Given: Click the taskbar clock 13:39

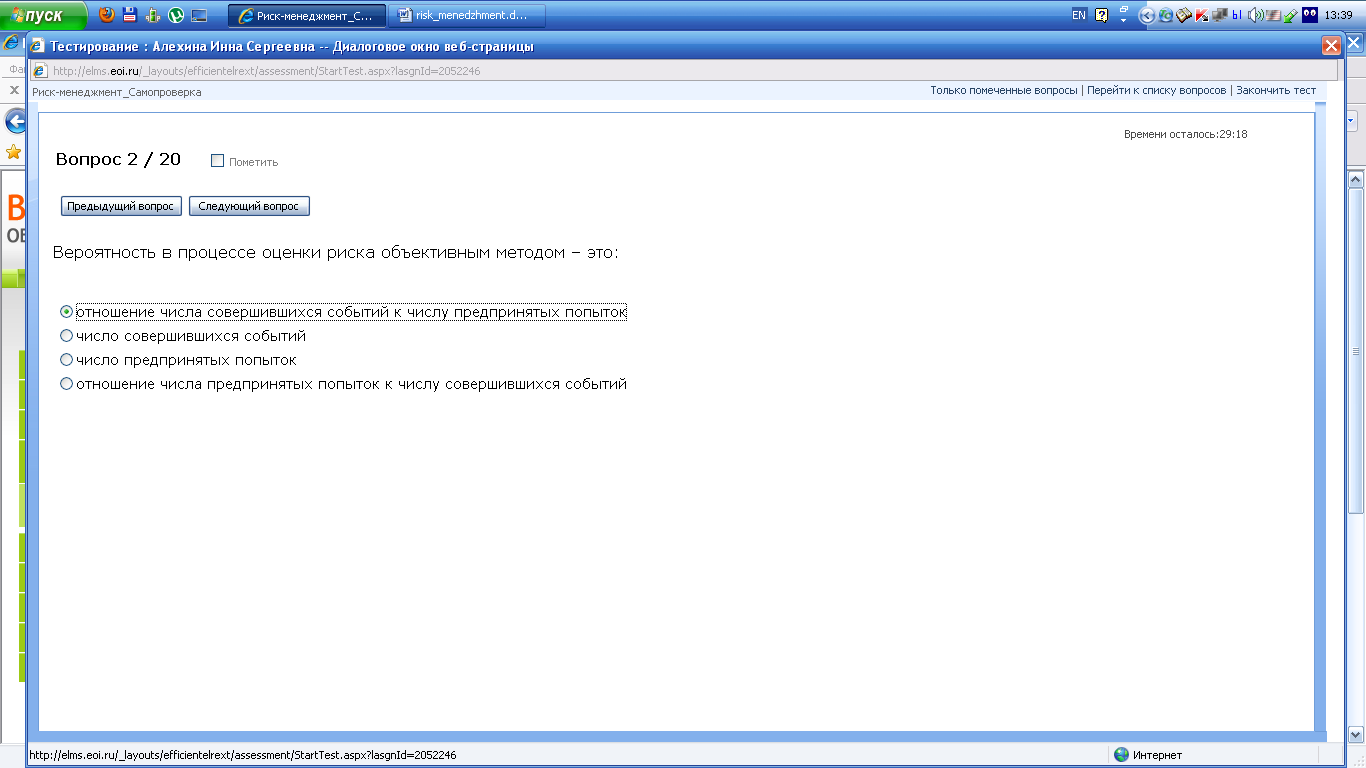Looking at the screenshot, I should point(1338,15).
